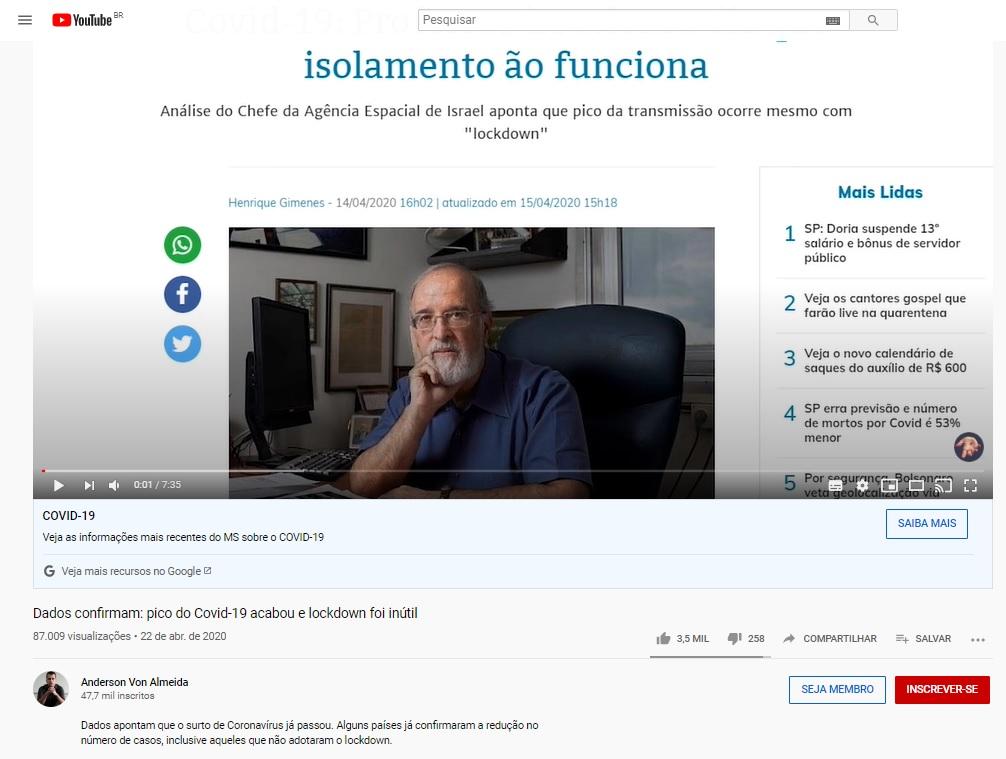
Task: Open the player settings gear
Action: [x=862, y=486]
